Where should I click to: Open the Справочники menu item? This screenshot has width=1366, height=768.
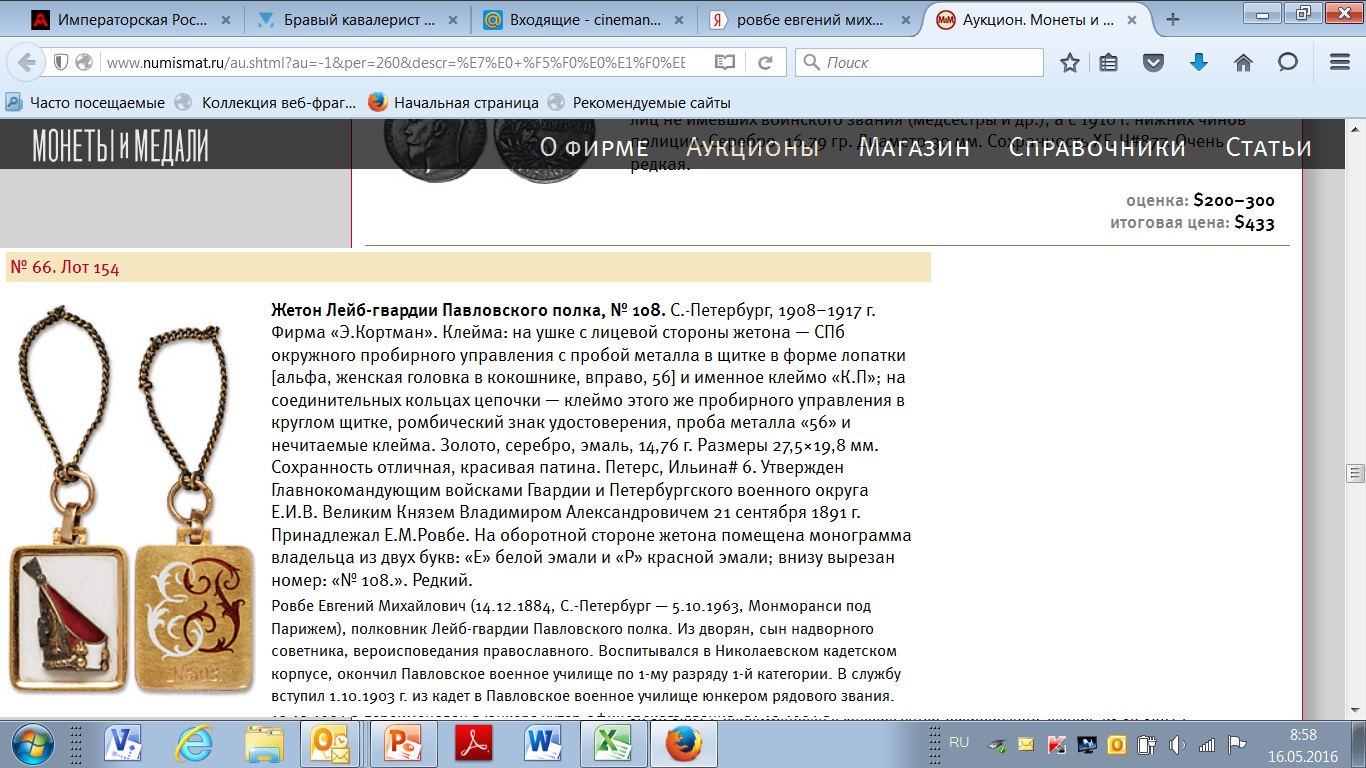coord(1097,147)
